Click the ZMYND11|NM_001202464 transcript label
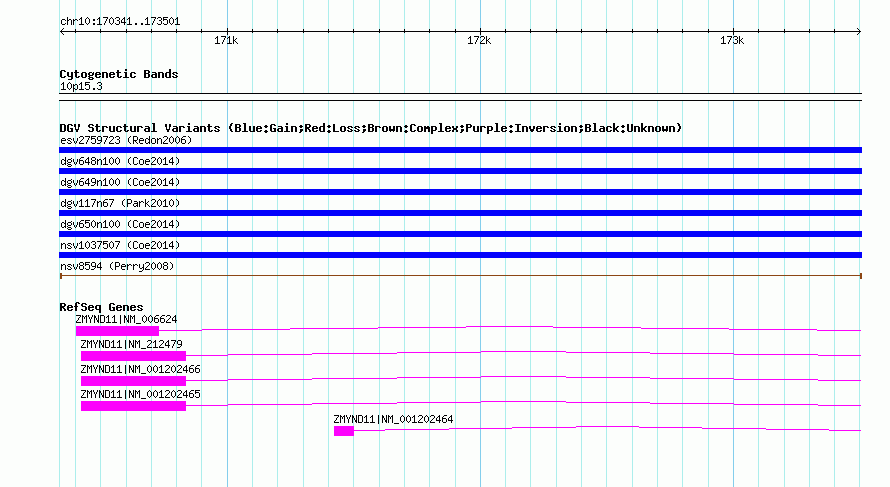 click(x=393, y=419)
